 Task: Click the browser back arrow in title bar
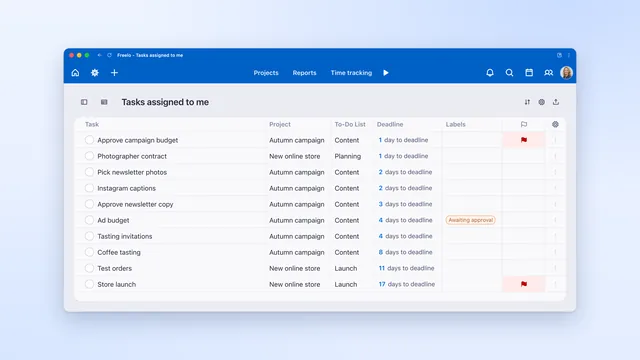point(100,55)
